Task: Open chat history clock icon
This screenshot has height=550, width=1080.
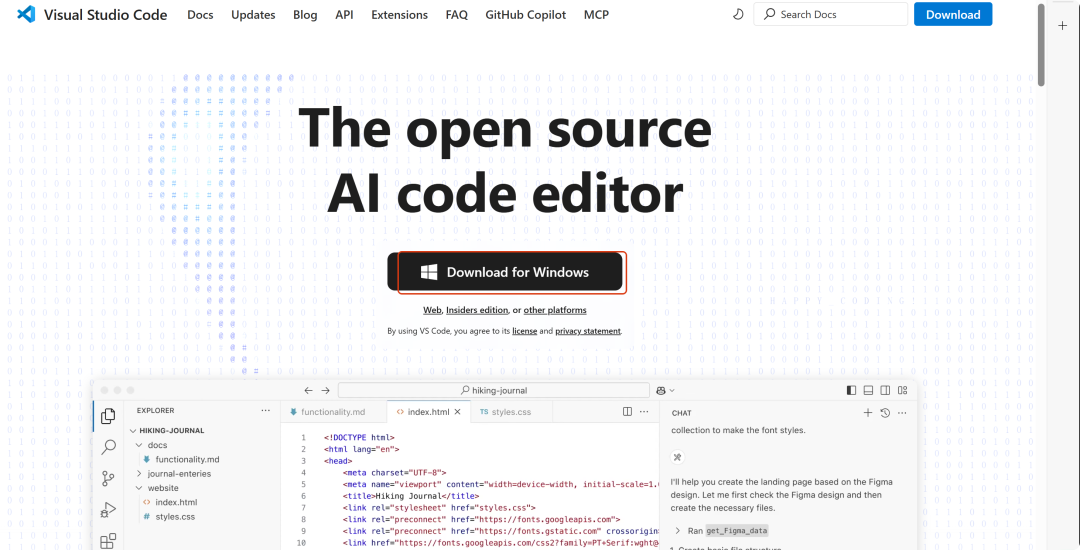Action: click(885, 412)
